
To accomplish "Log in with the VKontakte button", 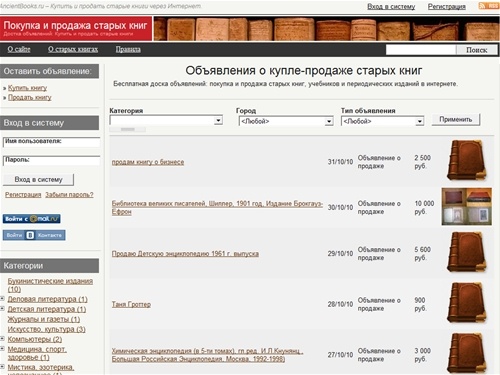I will 34,235.
